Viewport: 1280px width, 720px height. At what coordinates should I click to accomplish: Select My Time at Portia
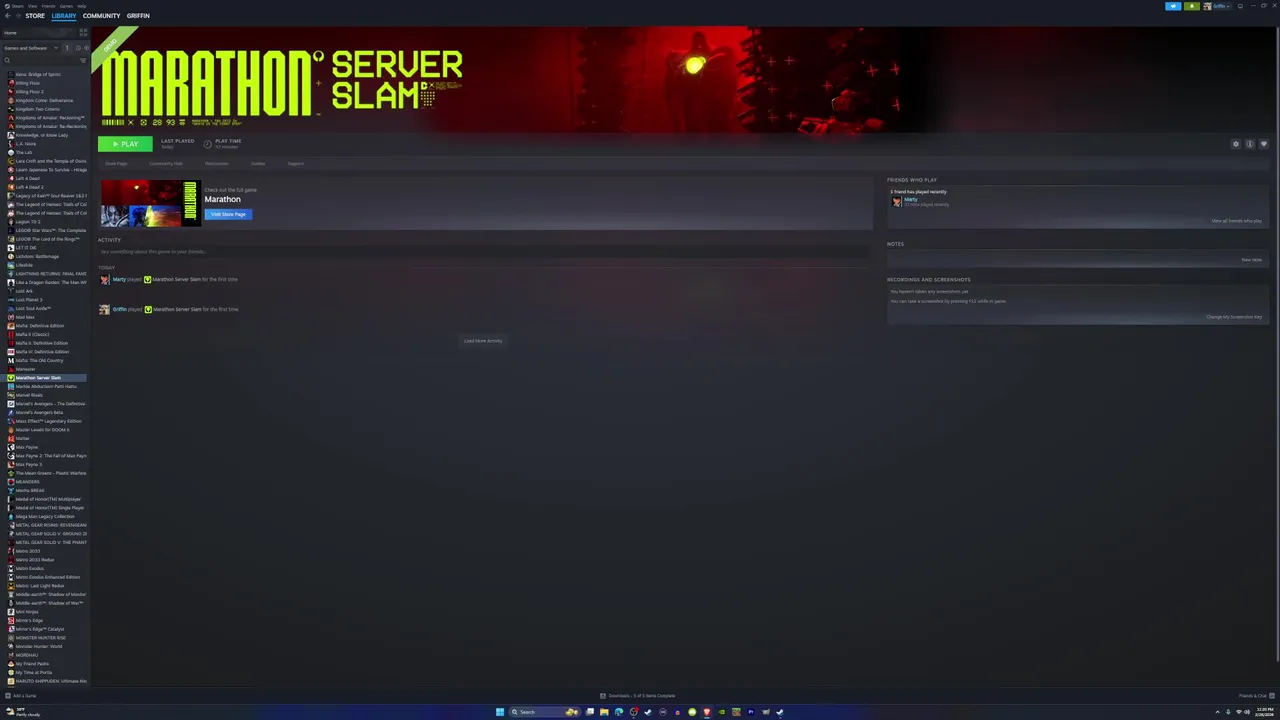pos(34,672)
